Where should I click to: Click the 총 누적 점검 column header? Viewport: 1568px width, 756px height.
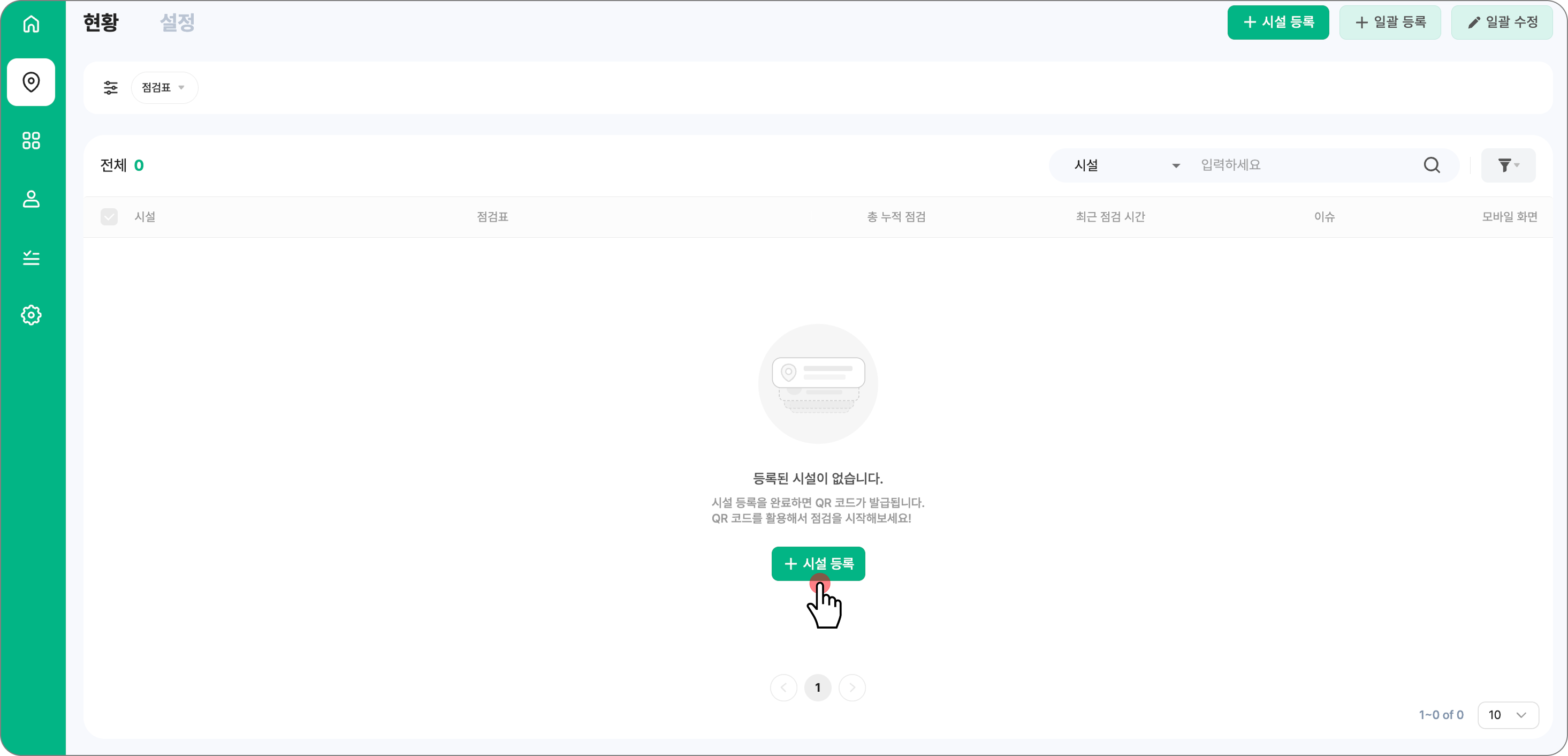point(896,217)
